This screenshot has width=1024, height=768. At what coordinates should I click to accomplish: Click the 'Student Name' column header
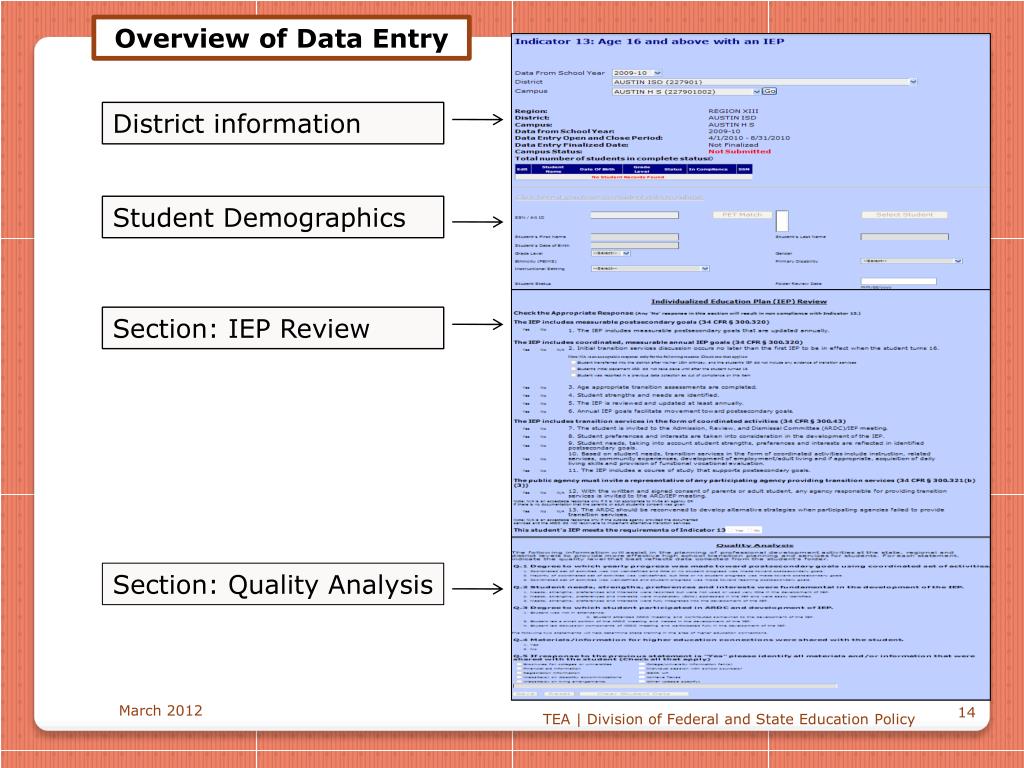pyautogui.click(x=553, y=169)
